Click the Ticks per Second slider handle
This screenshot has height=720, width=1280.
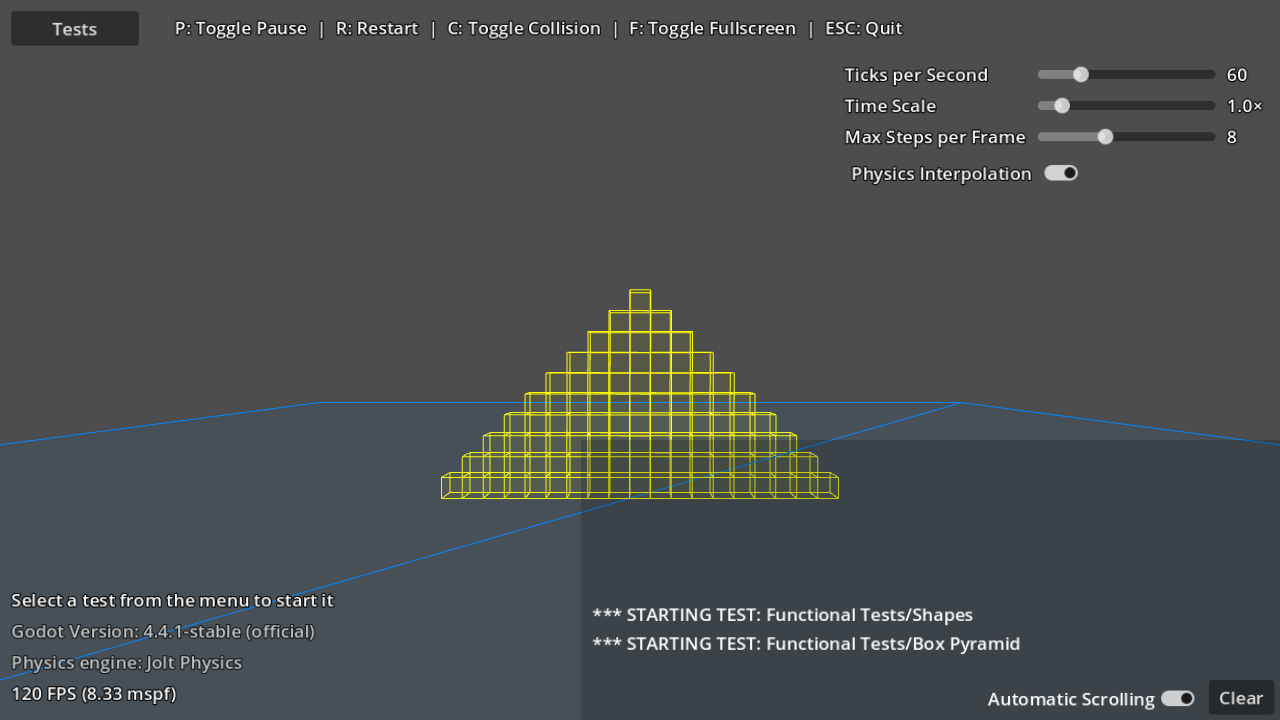coord(1079,74)
